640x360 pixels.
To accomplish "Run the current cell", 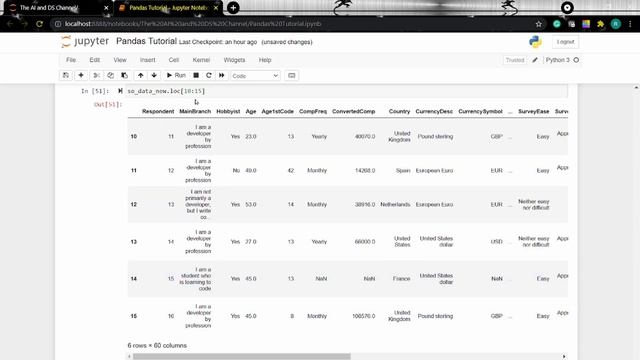I will coord(176,76).
